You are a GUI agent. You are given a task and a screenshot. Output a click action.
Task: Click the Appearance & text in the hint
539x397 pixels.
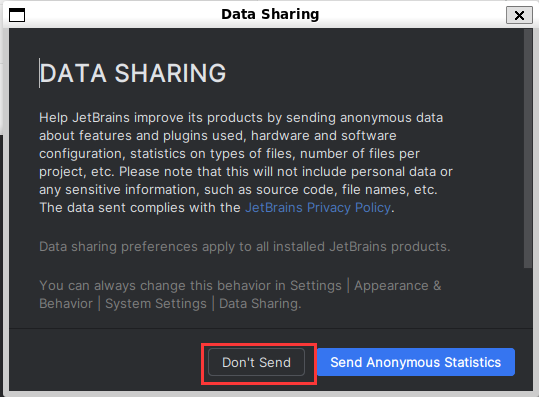[x=398, y=286]
